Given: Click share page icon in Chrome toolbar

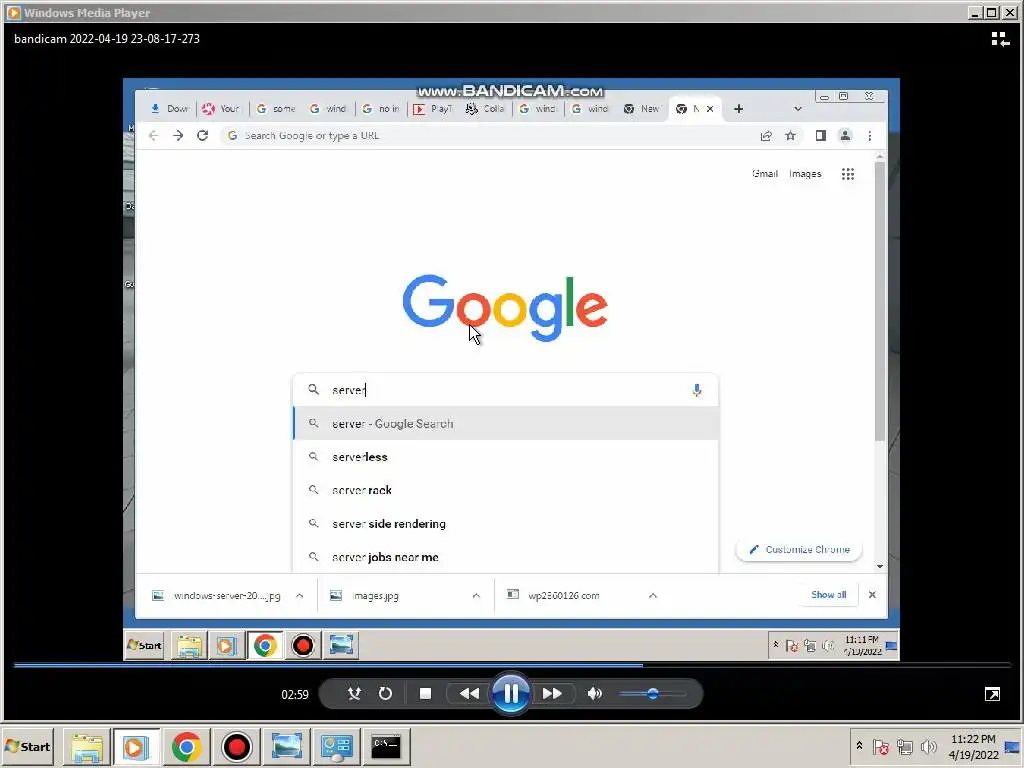Looking at the screenshot, I should 766,136.
